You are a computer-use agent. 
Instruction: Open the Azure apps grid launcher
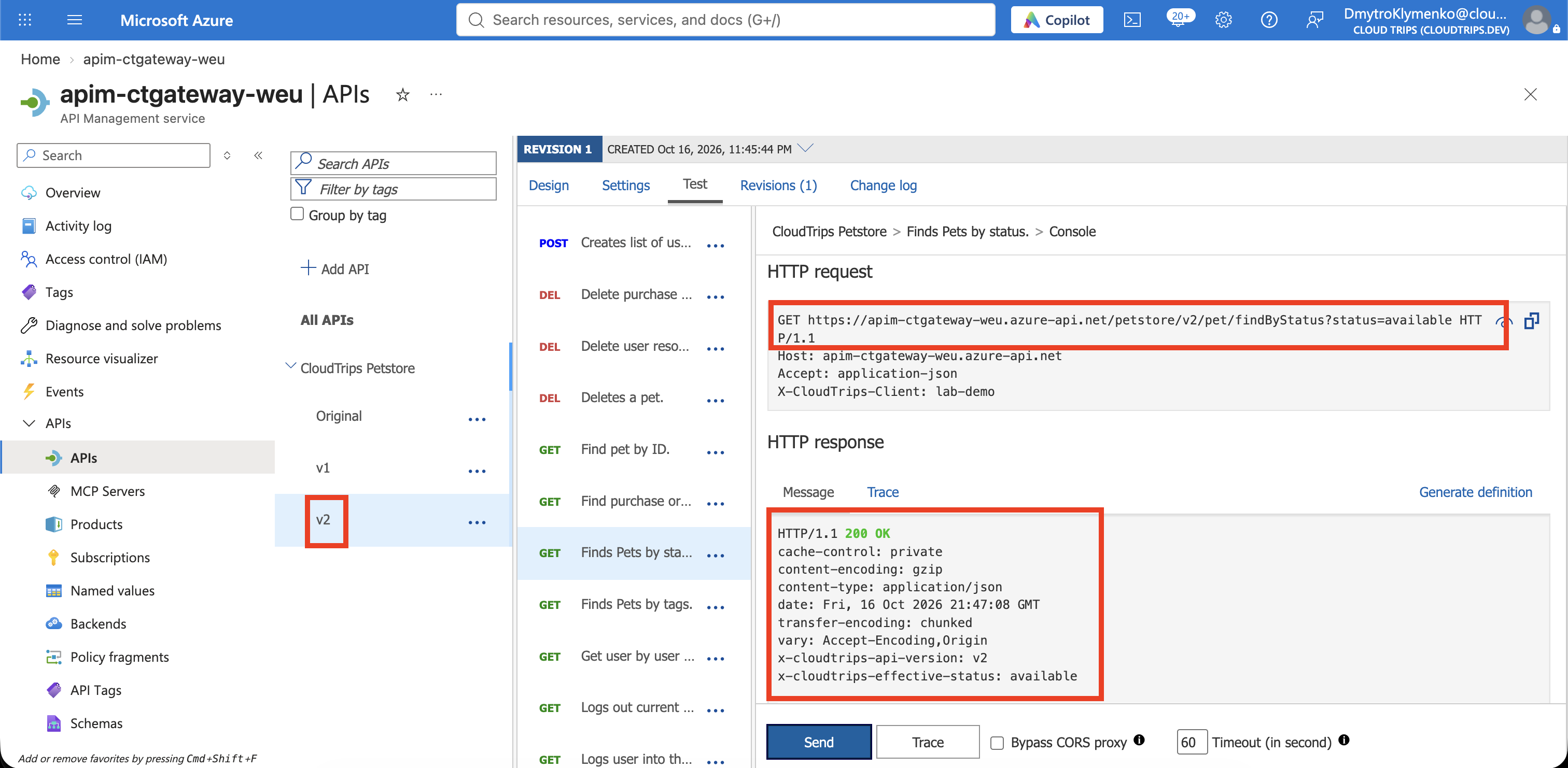coord(25,20)
